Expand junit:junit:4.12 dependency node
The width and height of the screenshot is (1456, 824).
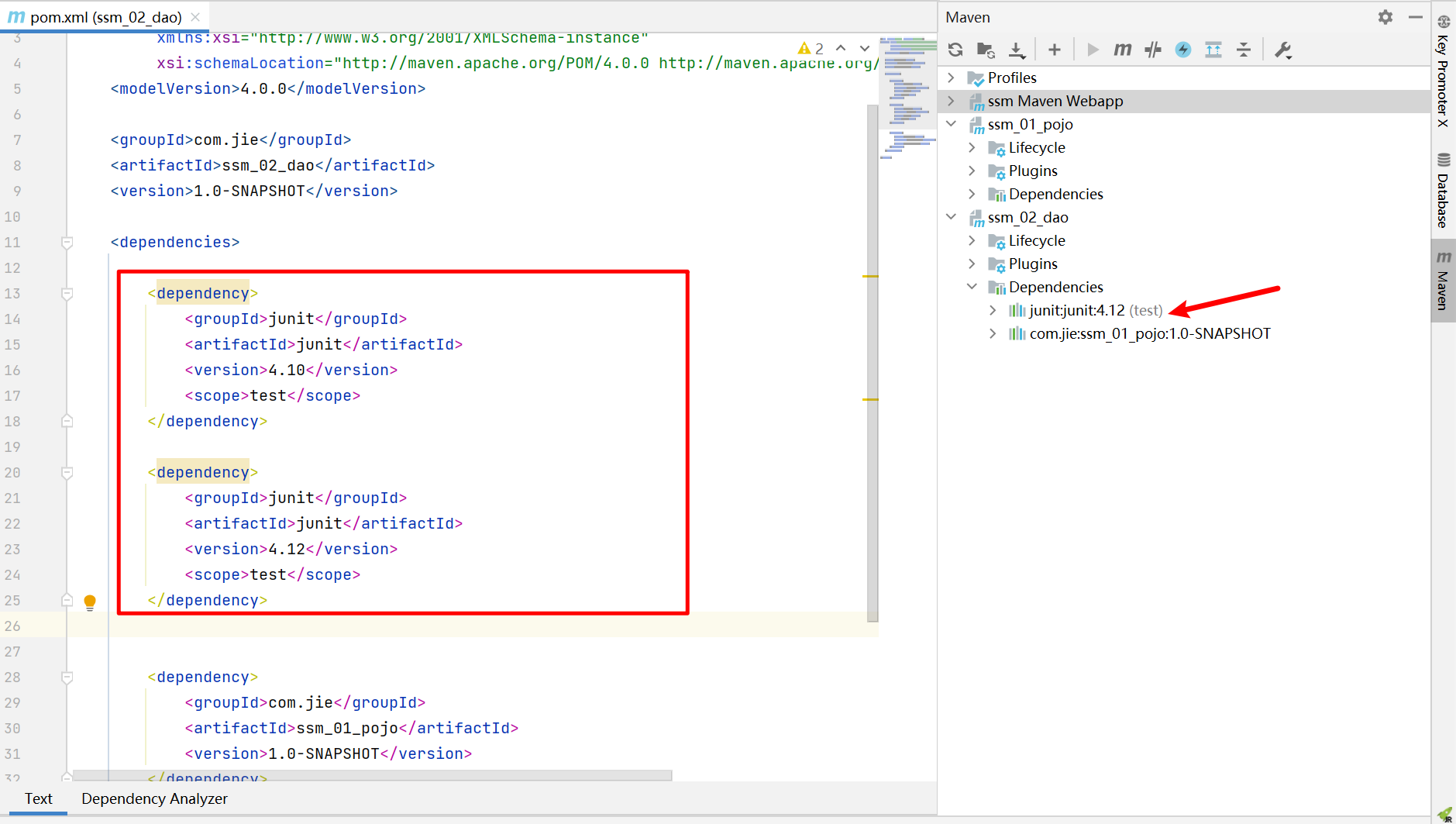click(993, 310)
